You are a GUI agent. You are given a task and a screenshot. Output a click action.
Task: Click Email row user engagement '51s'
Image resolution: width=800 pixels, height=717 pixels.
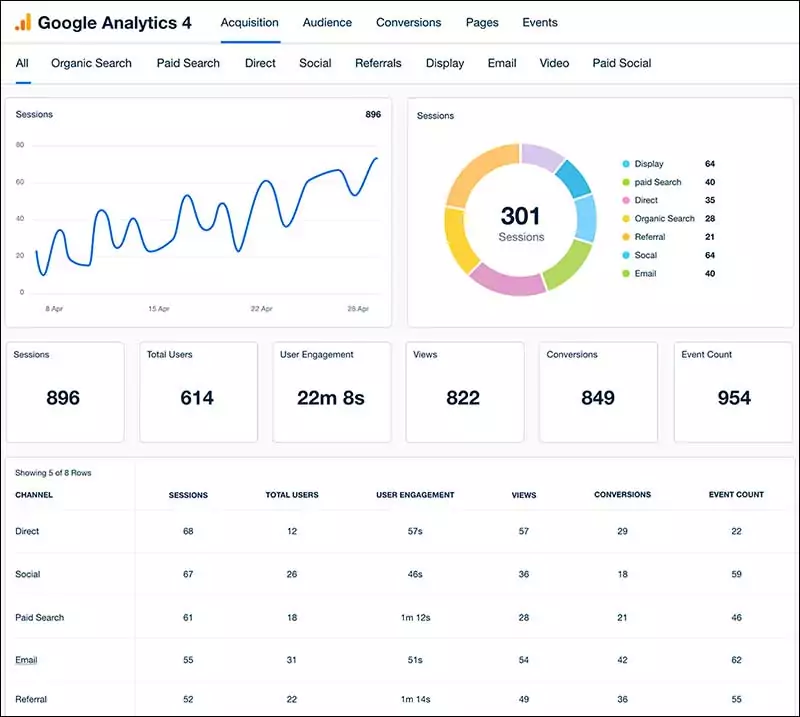coord(415,660)
